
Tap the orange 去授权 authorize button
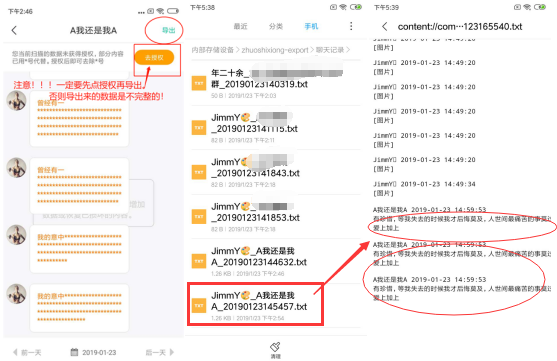pos(154,58)
